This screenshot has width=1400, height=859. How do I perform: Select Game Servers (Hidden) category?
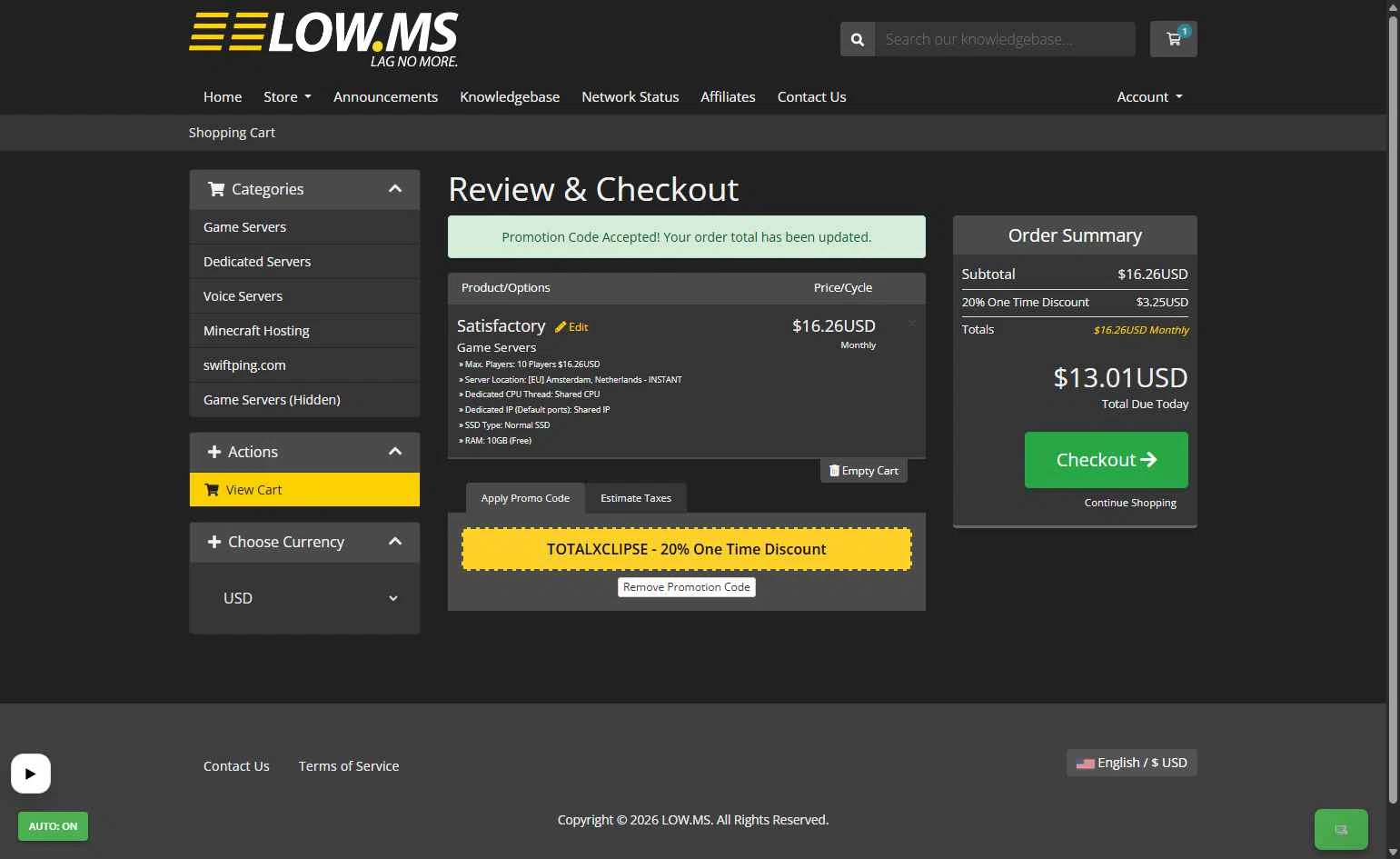click(x=304, y=400)
